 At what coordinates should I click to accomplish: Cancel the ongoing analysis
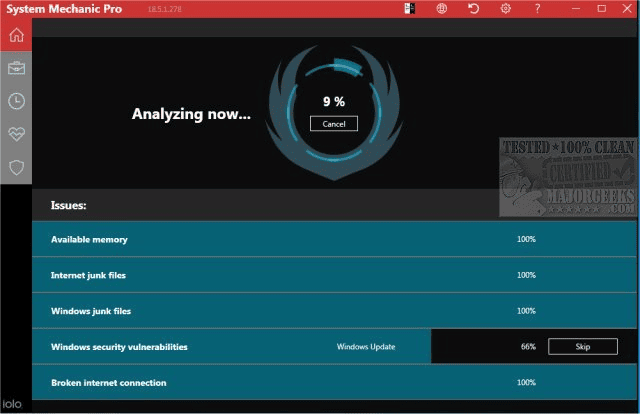tap(333, 124)
